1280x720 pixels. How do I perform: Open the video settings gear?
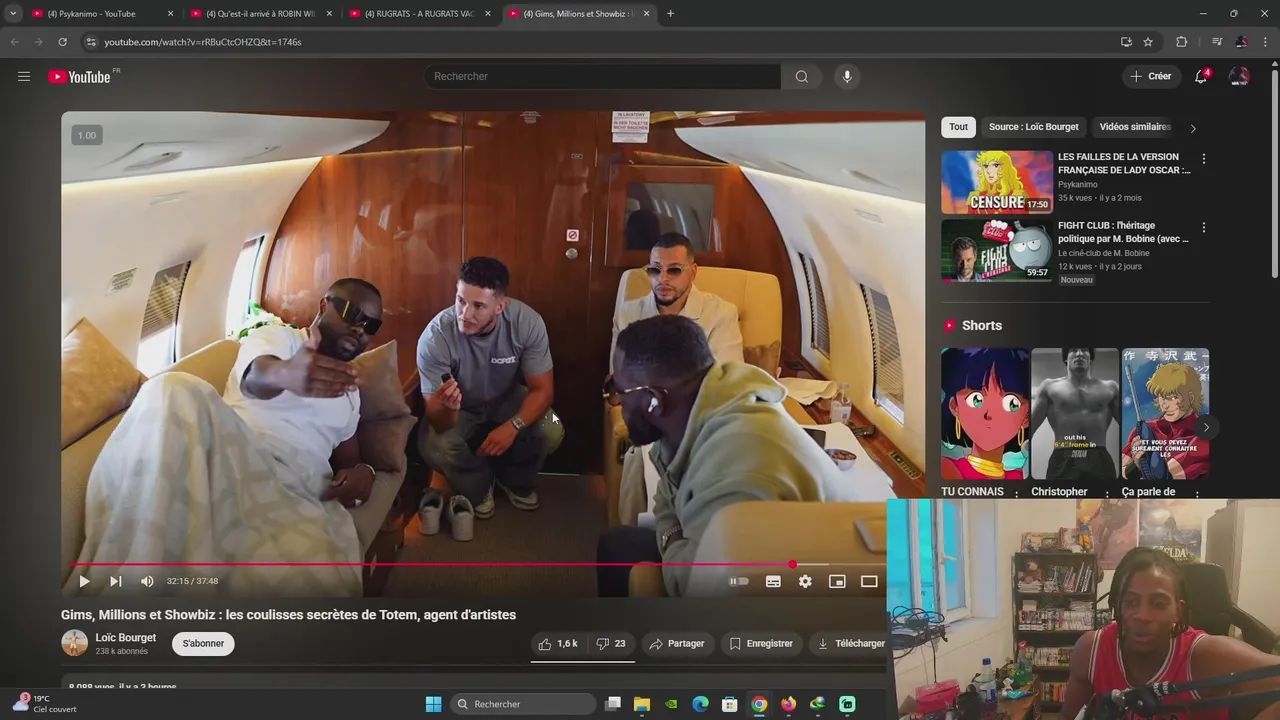pos(805,581)
